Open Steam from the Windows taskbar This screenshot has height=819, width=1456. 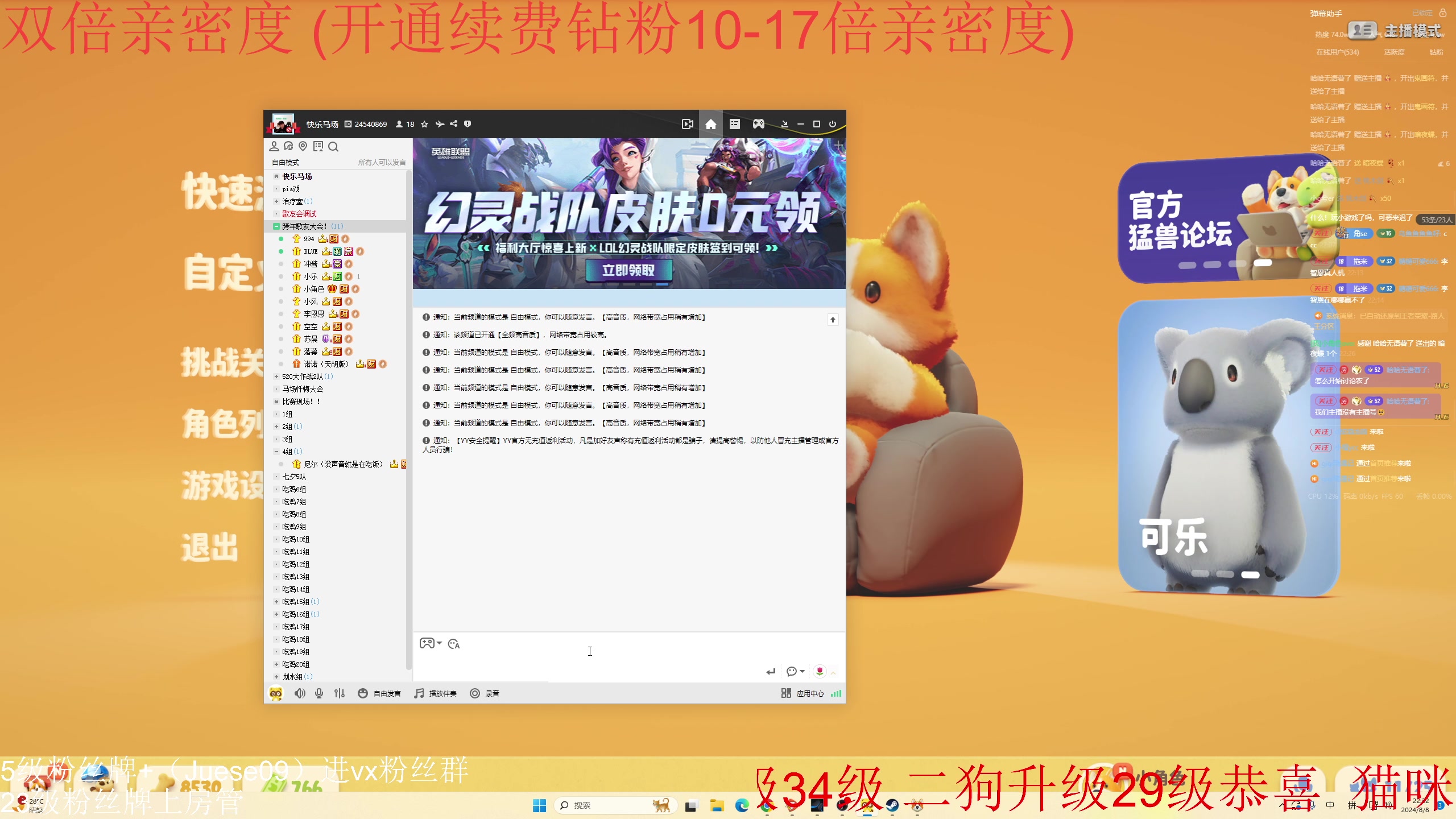pyautogui.click(x=892, y=805)
